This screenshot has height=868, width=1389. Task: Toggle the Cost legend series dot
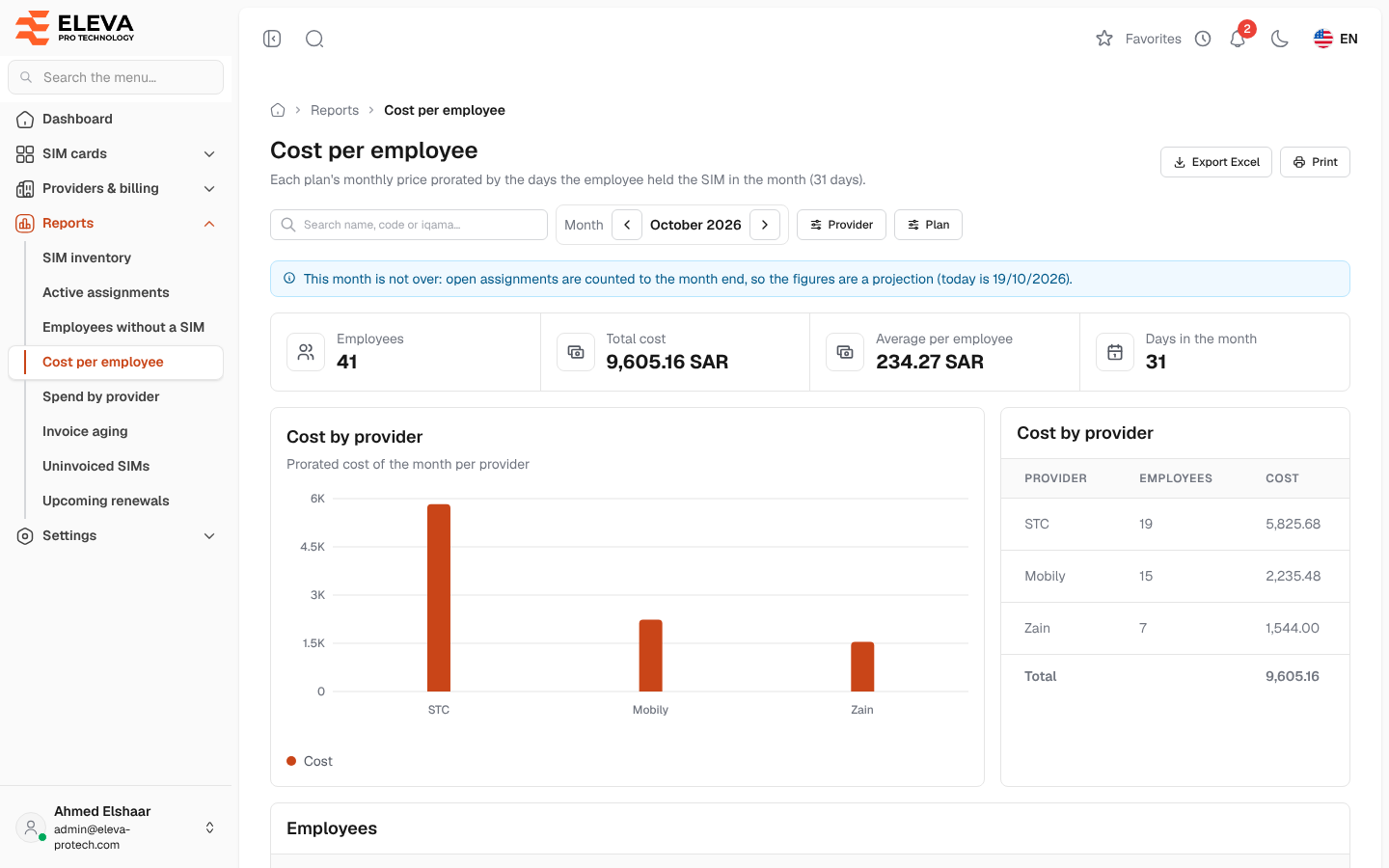(291, 761)
